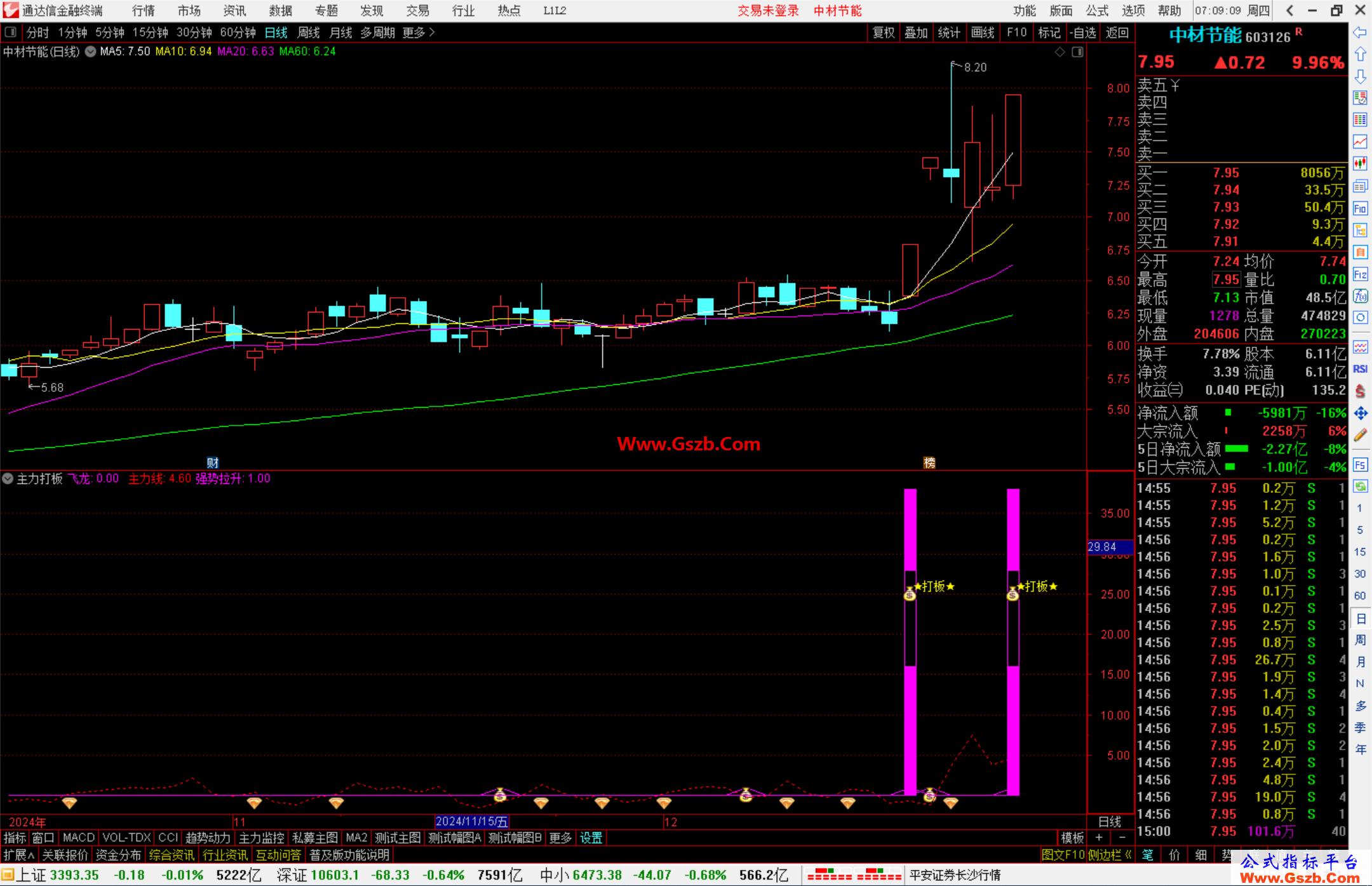Click the panel layout icon beside diamond

click(1077, 52)
